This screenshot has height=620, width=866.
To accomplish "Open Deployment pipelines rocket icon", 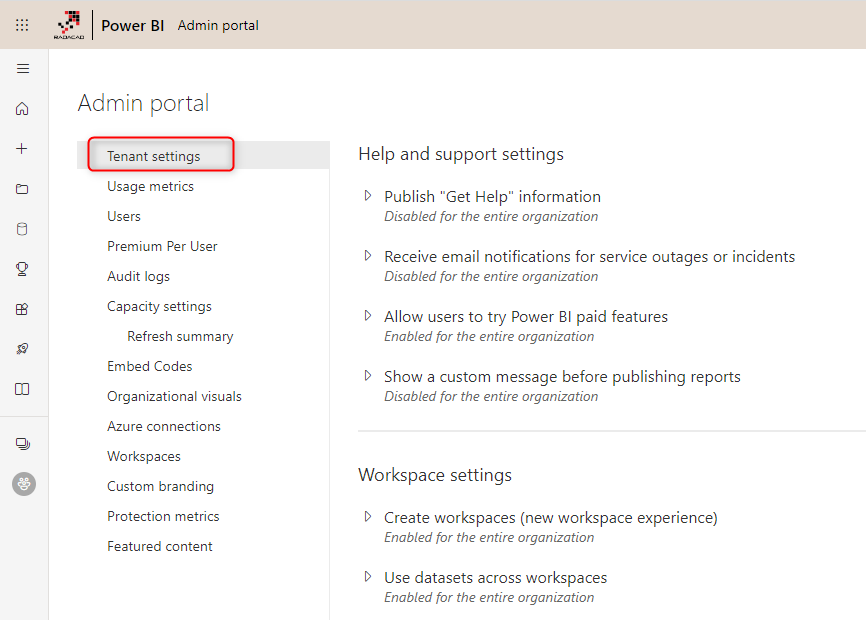I will click(x=23, y=349).
